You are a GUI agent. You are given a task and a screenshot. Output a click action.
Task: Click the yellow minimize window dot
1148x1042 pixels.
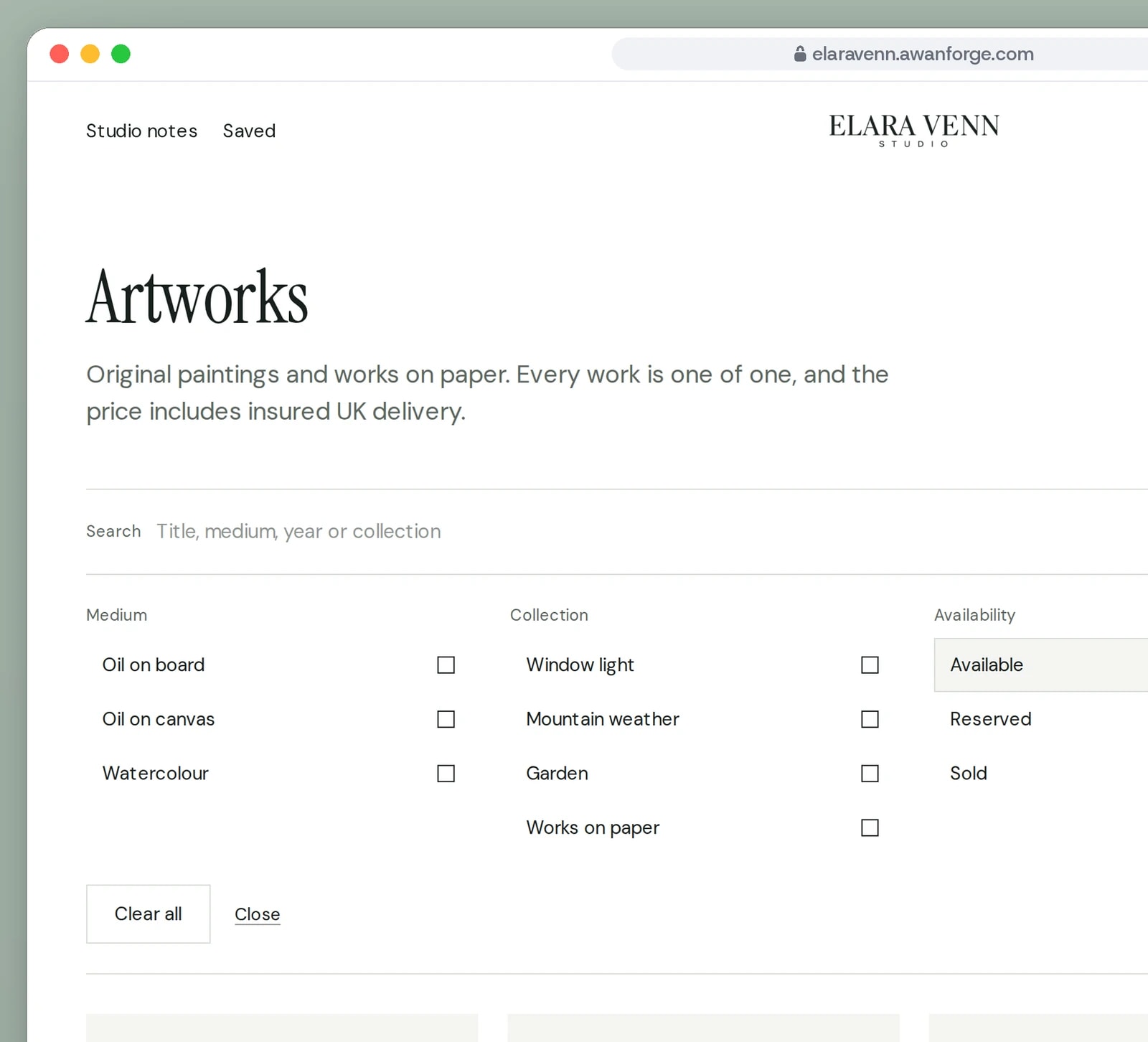(90, 54)
